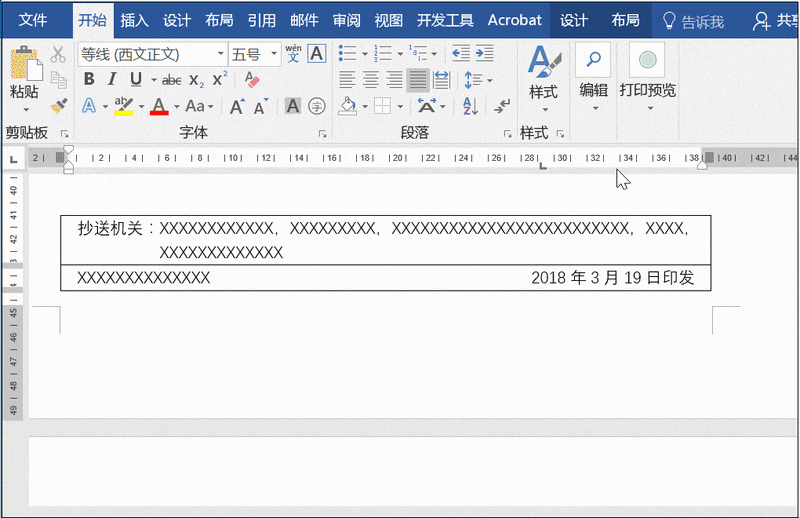Viewport: 800px width, 518px height.
Task: Toggle Bold formatting
Action: pyautogui.click(x=89, y=79)
